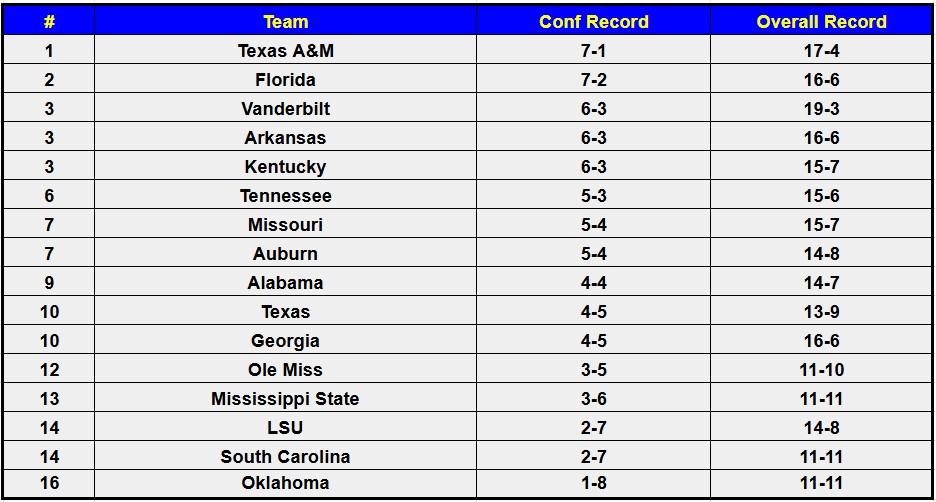
Task: Click the # rank column header
Action: coord(49,21)
